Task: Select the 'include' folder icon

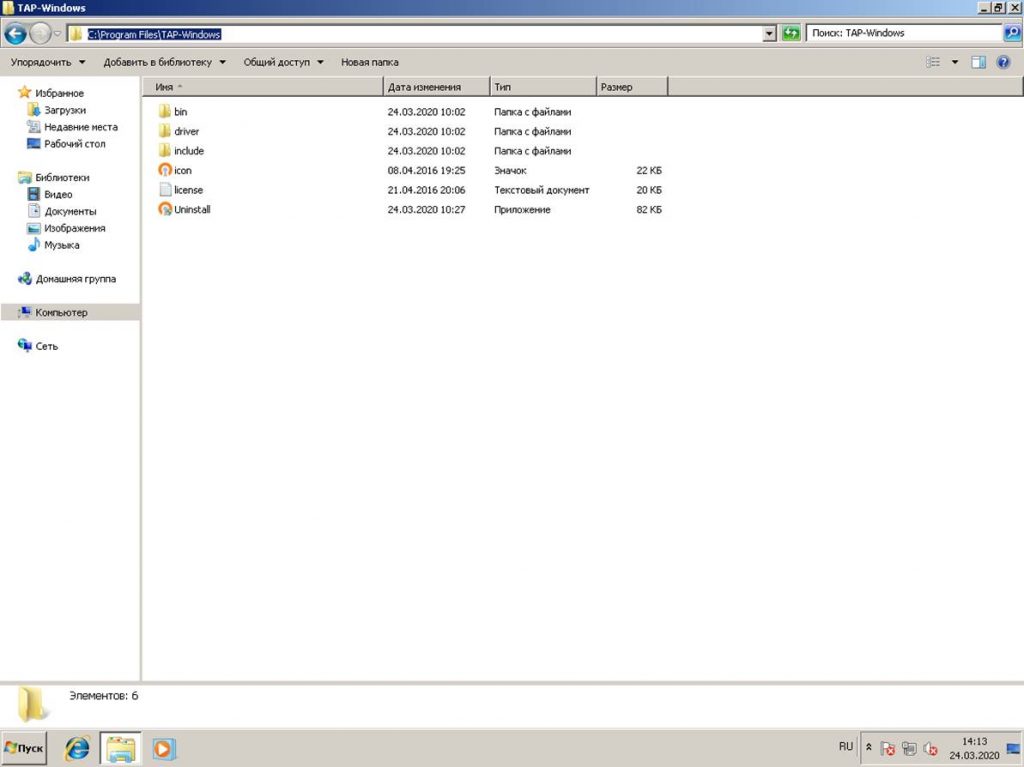Action: pyautogui.click(x=165, y=151)
